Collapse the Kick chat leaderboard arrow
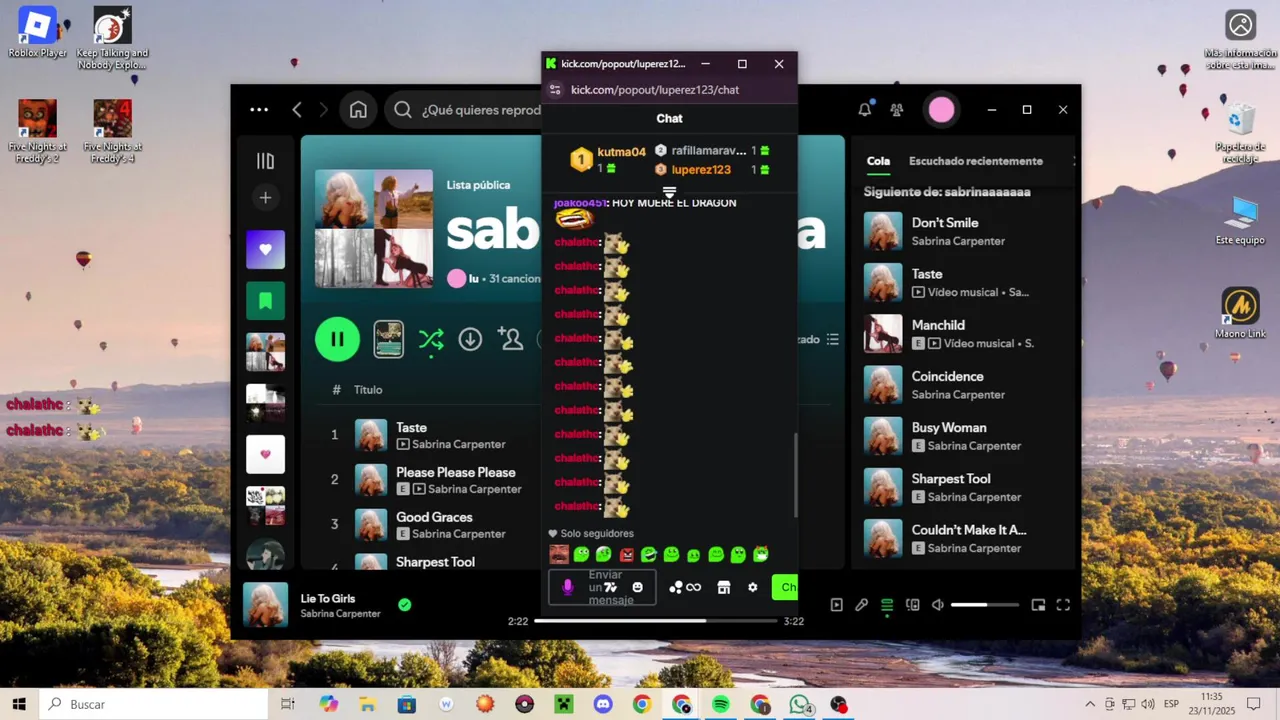 [x=669, y=192]
